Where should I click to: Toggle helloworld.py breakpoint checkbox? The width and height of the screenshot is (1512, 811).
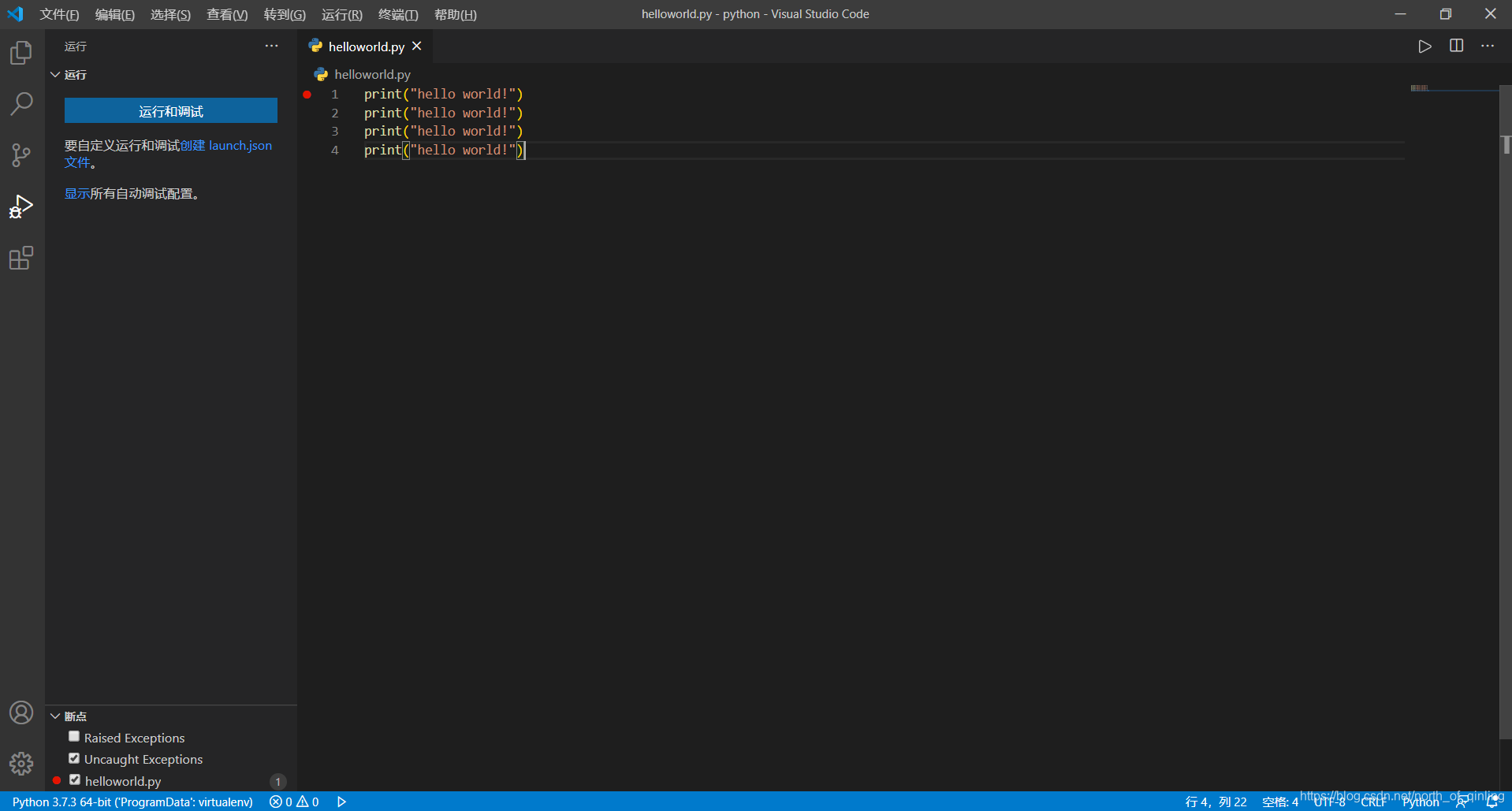[x=75, y=779]
